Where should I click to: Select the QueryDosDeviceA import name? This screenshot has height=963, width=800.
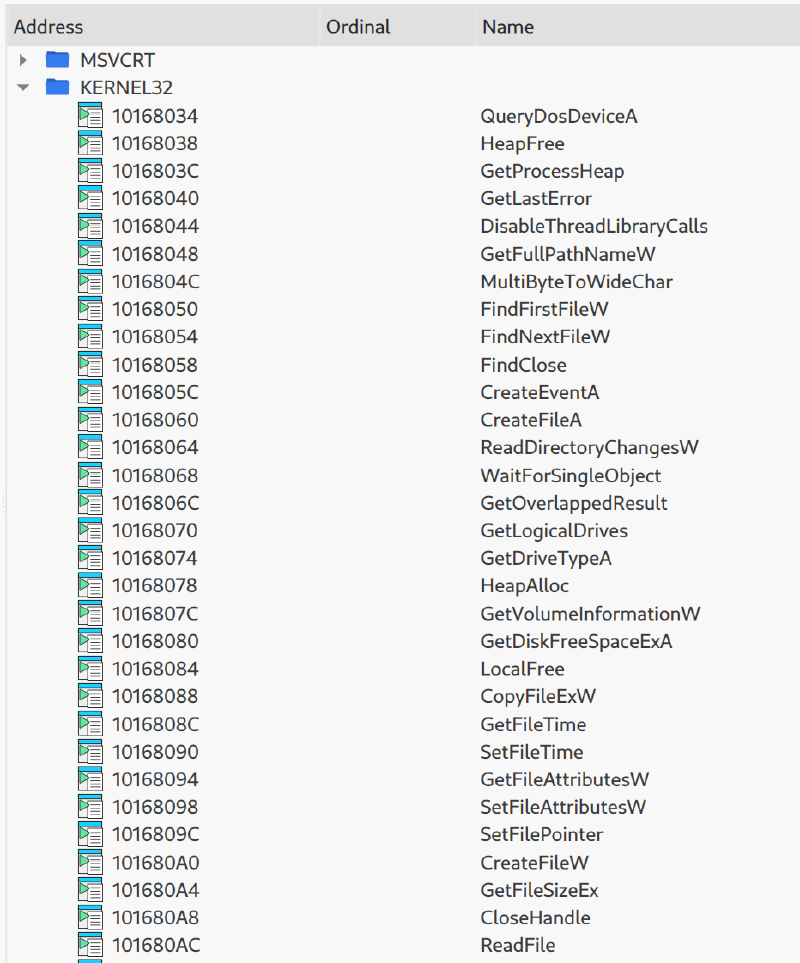(559, 116)
